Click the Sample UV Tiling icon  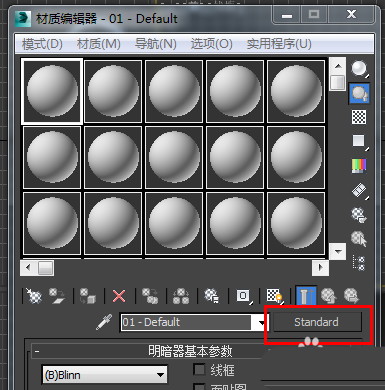359,141
